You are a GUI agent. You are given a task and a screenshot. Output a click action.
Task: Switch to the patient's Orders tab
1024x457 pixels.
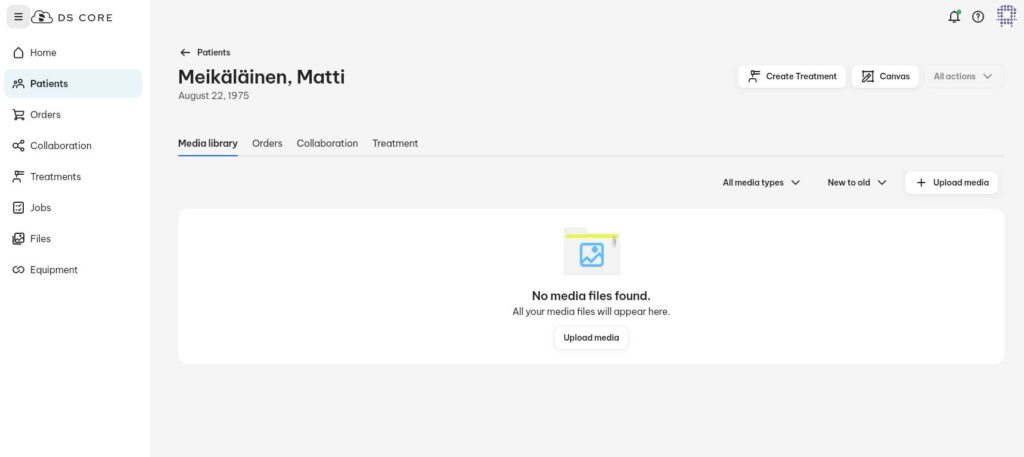point(267,144)
